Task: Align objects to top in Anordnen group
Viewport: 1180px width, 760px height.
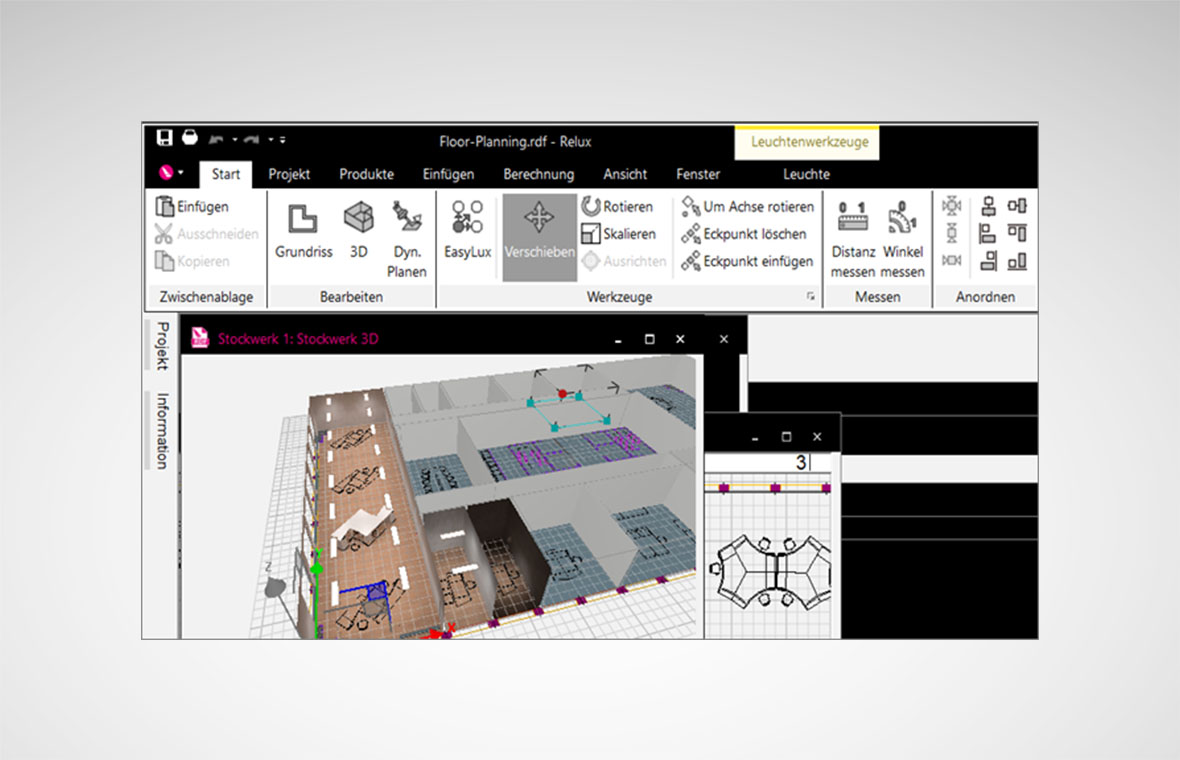Action: [x=1017, y=233]
